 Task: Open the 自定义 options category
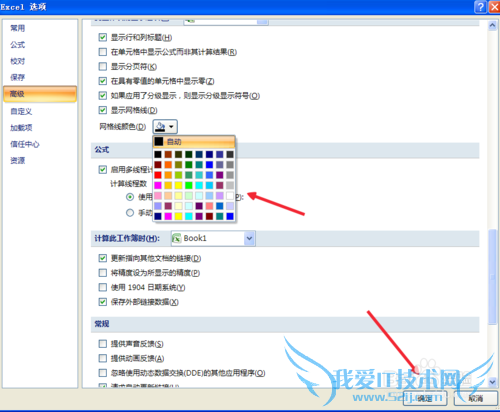pyautogui.click(x=21, y=111)
